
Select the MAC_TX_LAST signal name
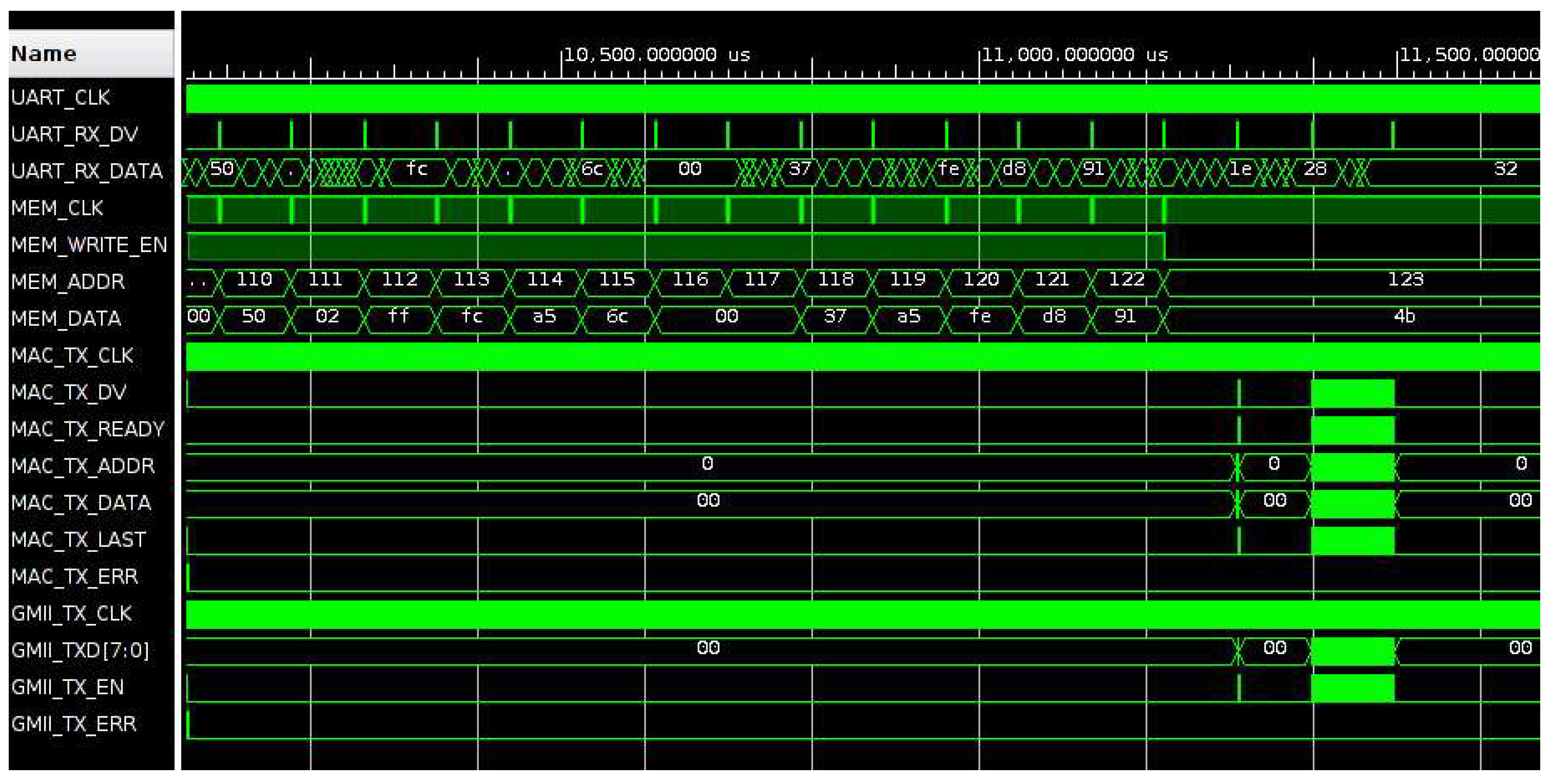79,540
